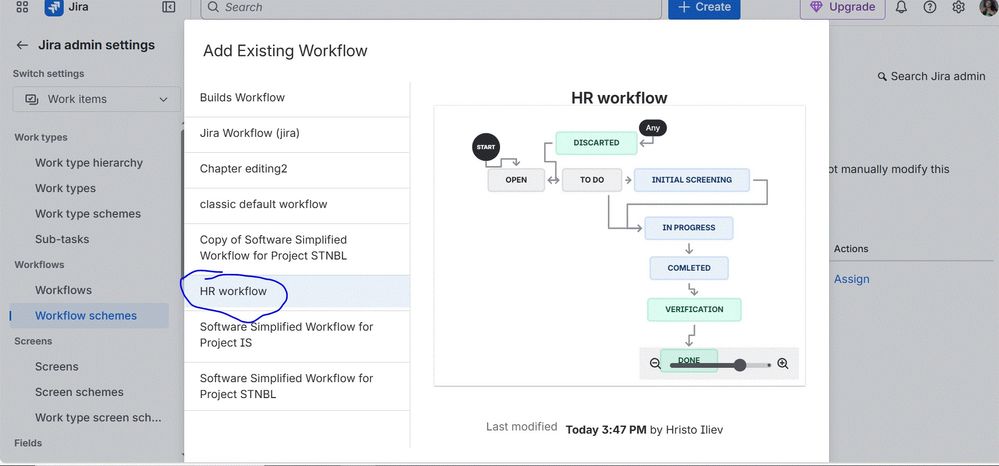
Task: Go back using the arrow beside Jira admin settings
Action: pyautogui.click(x=22, y=45)
